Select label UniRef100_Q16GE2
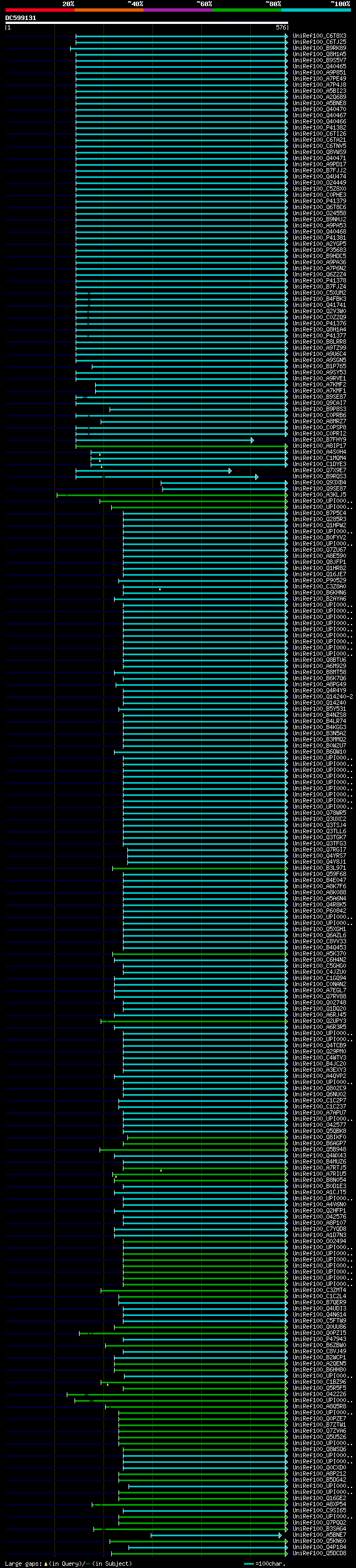This screenshot has height=1568, width=356. pos(319,1498)
